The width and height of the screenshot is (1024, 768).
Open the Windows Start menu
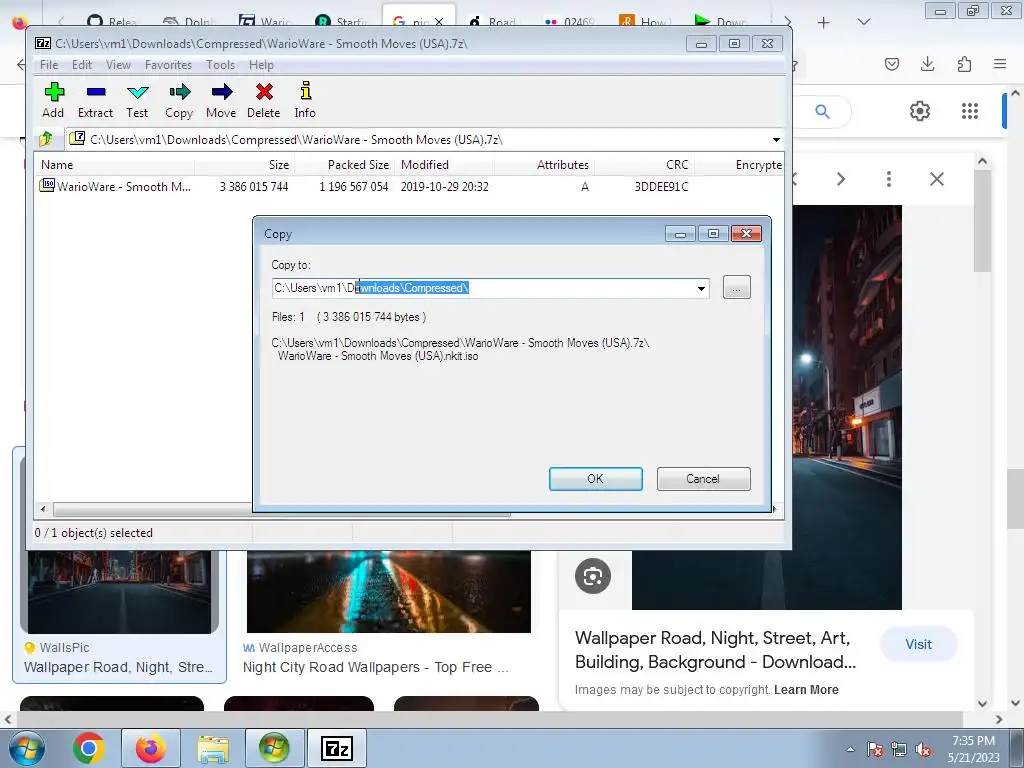[27, 748]
